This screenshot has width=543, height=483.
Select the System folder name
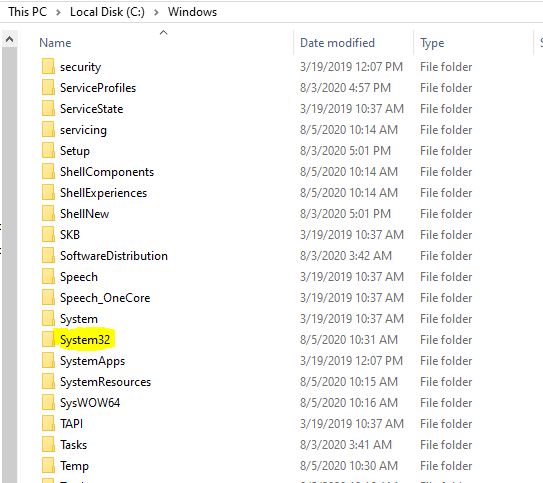pyautogui.click(x=79, y=319)
